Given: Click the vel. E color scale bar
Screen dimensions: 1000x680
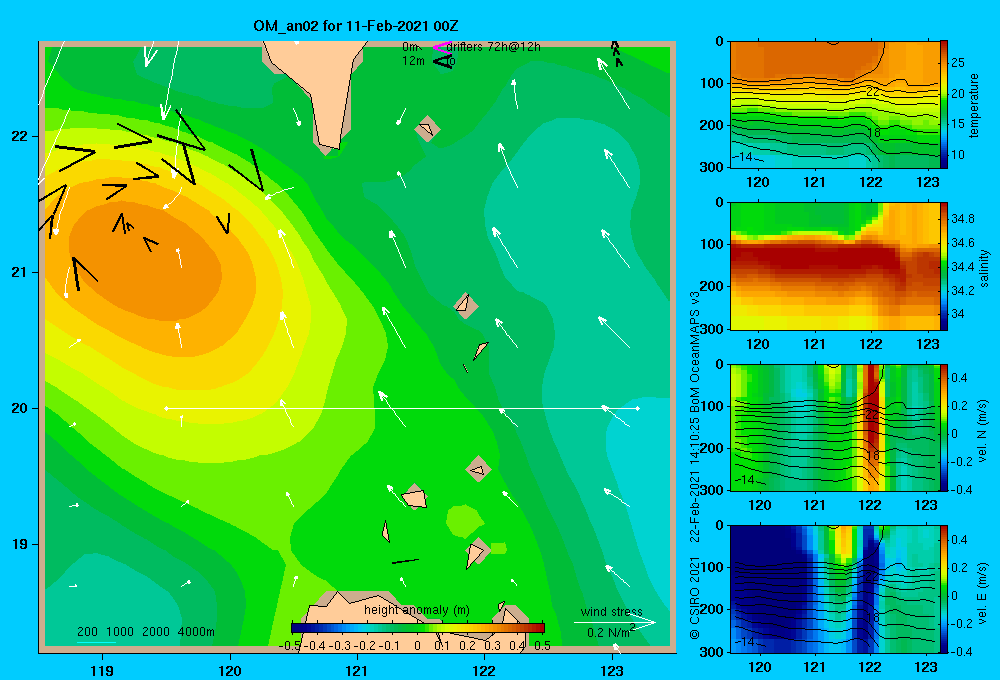Looking at the screenshot, I should [943, 589].
